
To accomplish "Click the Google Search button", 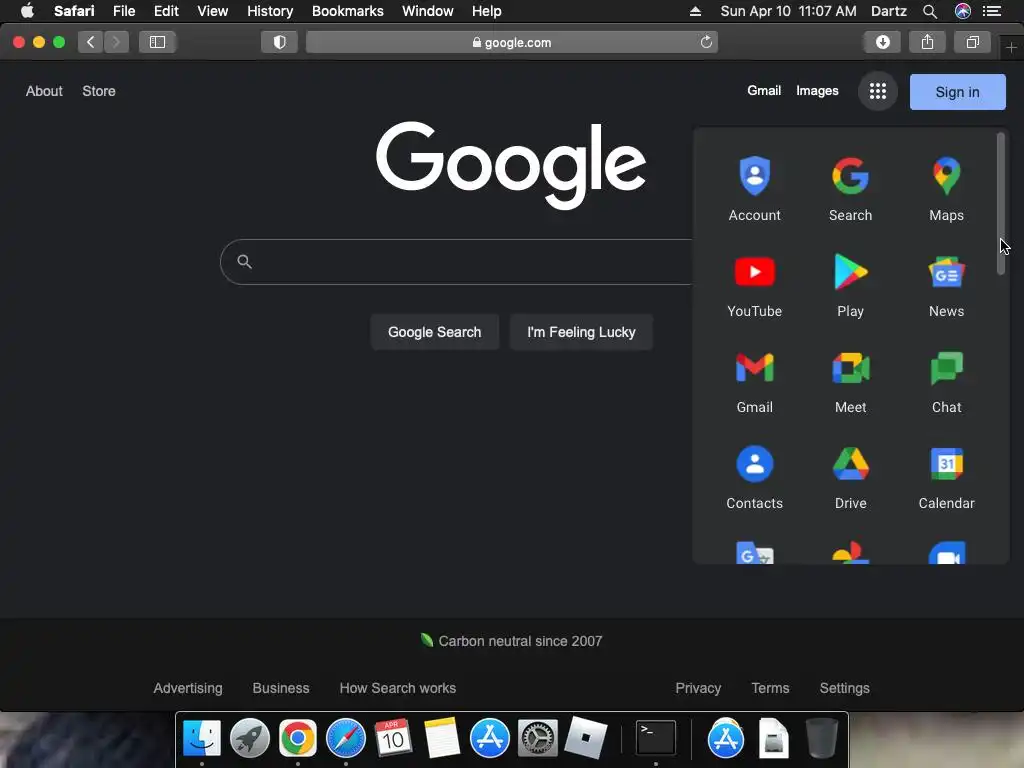I will pyautogui.click(x=434, y=332).
